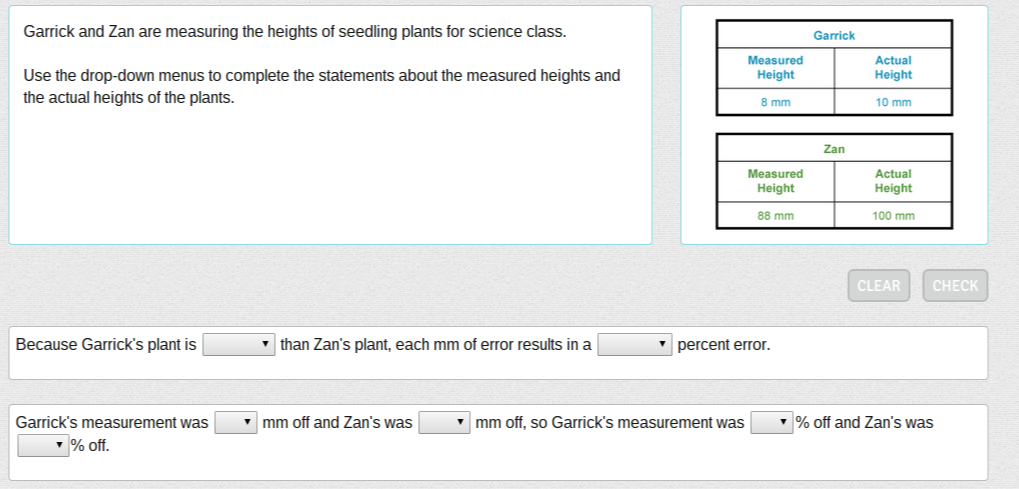Click Garrick's Actual Height column header
Viewport: 1019px width, 489px height.
pos(893,67)
